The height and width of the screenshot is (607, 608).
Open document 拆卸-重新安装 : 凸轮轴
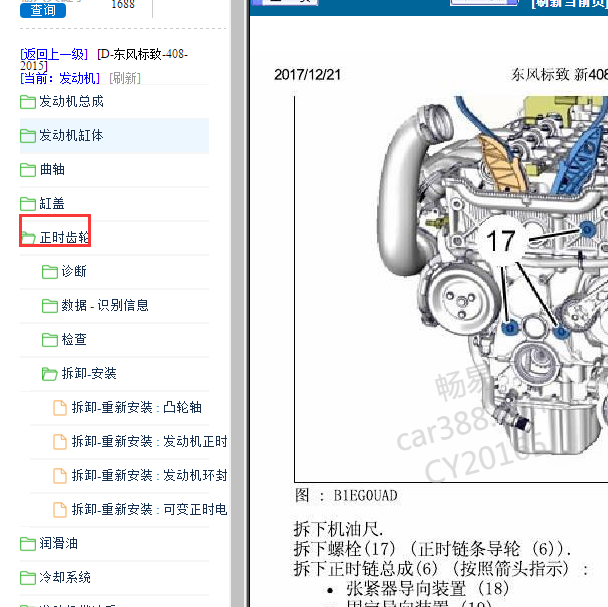pos(136,408)
